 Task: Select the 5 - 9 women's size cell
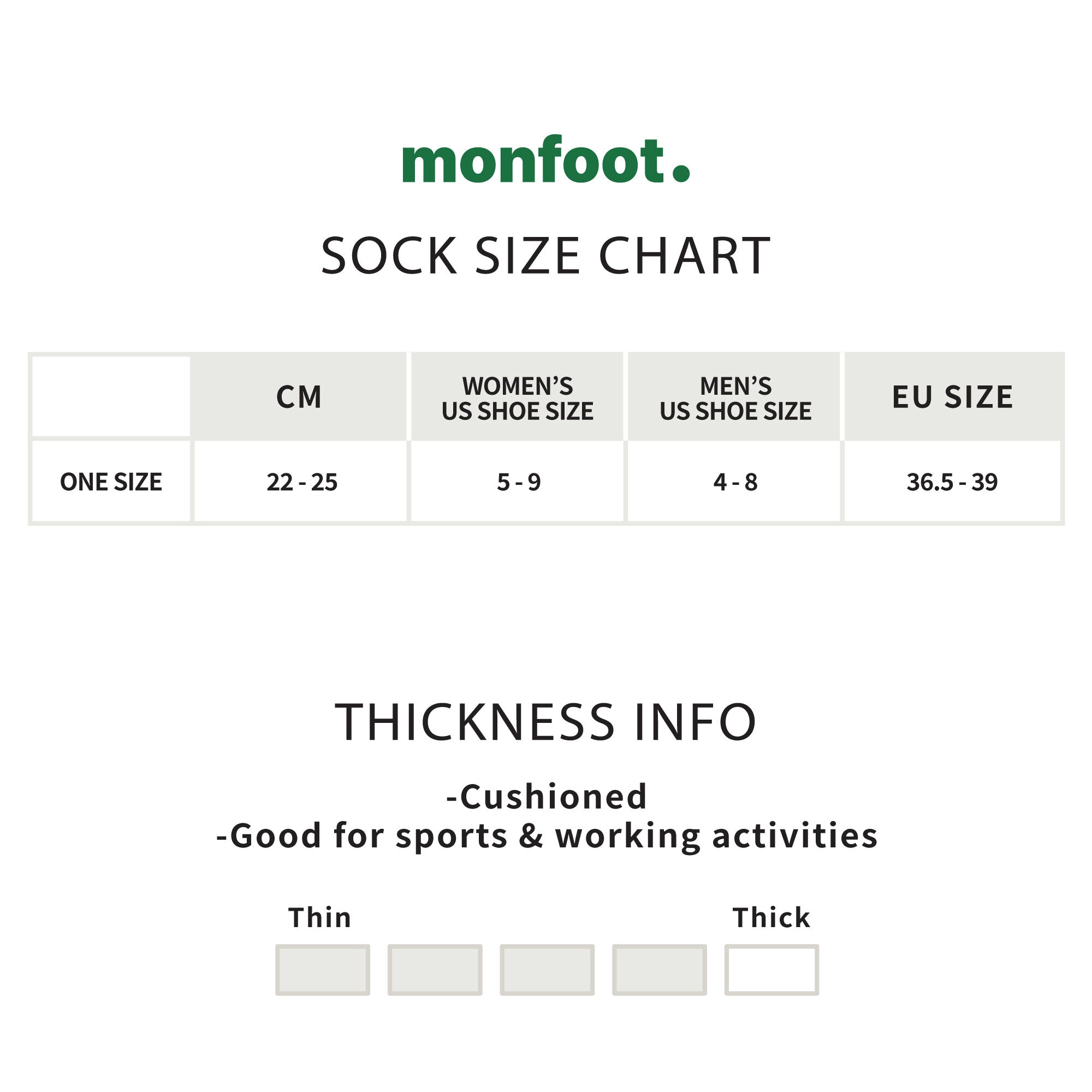[518, 482]
